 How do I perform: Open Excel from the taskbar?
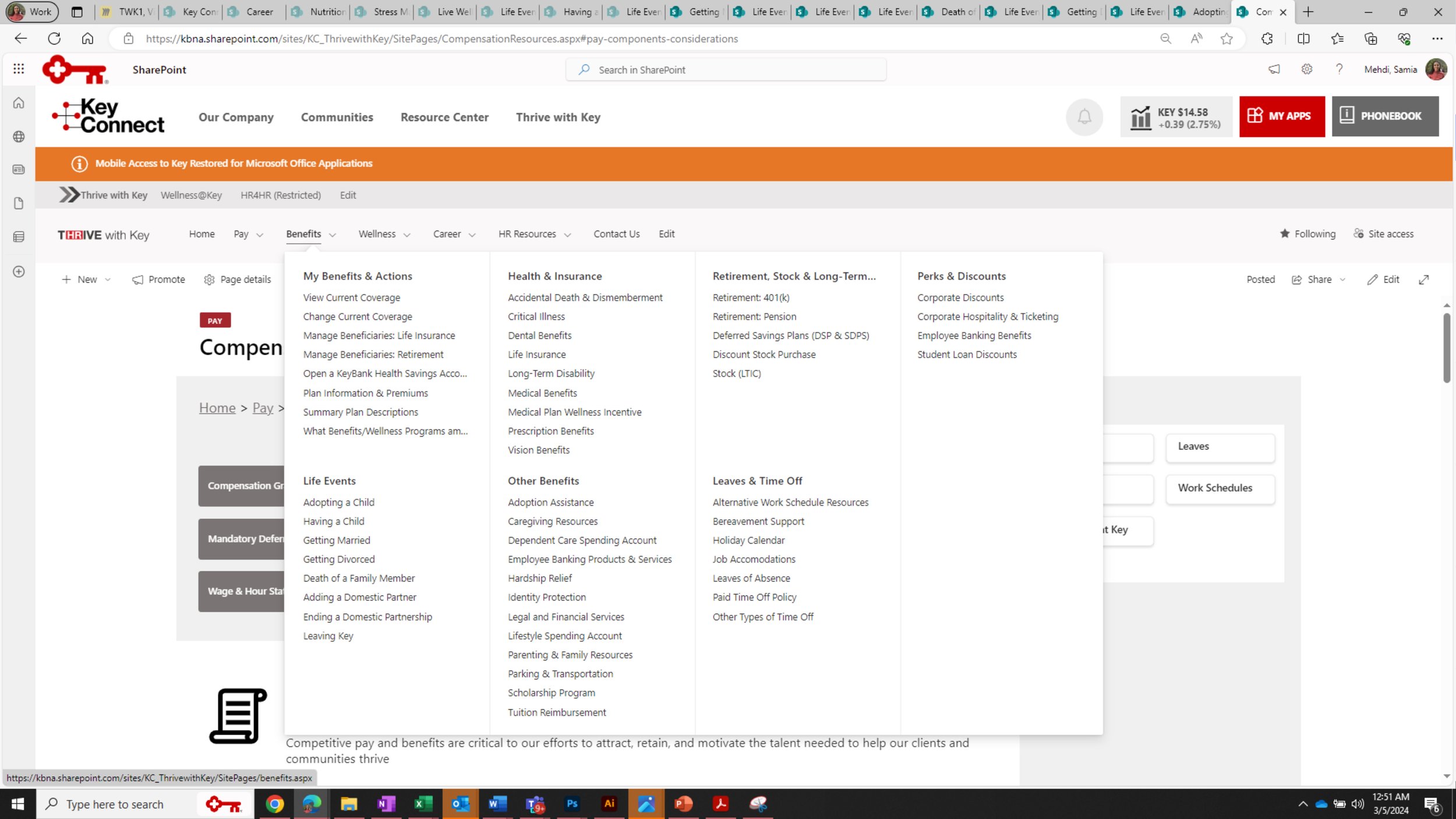pyautogui.click(x=423, y=804)
